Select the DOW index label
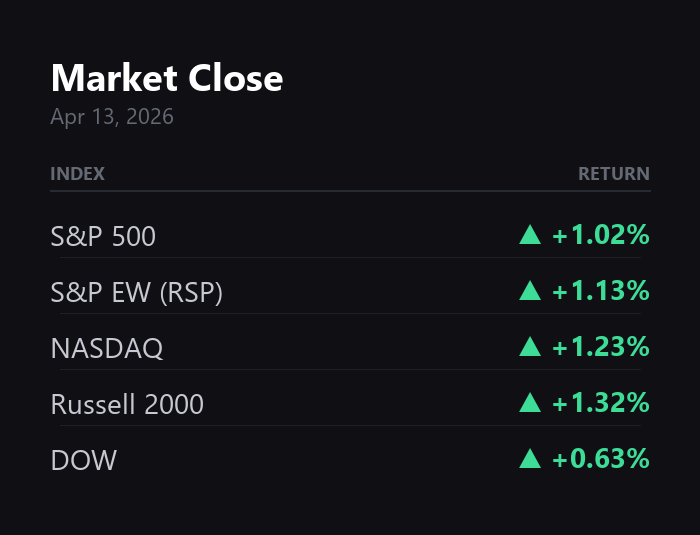 (x=83, y=460)
